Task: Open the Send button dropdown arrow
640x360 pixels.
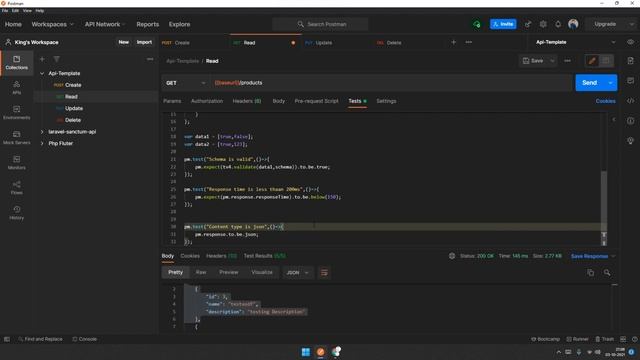Action: 610,83
